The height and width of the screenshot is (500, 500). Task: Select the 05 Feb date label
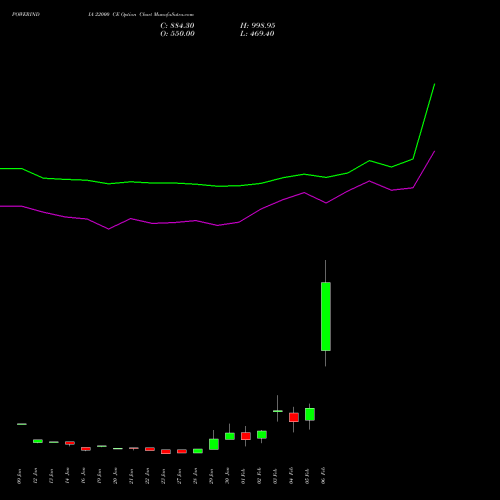[307, 476]
